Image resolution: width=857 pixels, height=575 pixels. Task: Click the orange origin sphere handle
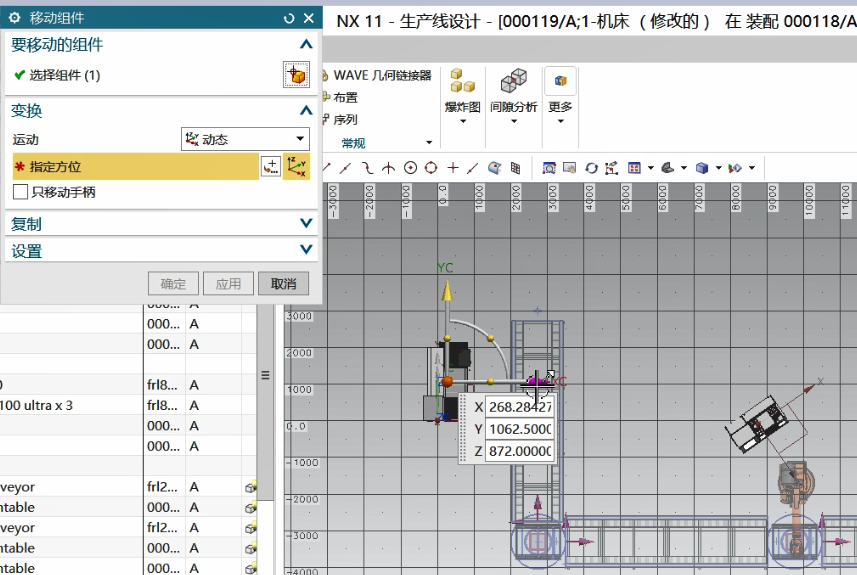[x=447, y=381]
